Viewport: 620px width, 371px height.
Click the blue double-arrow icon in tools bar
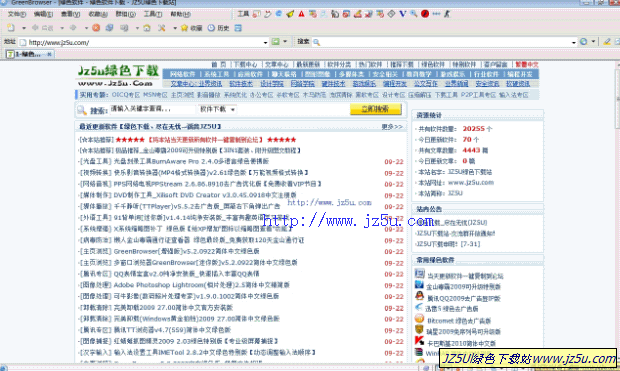click(436, 14)
